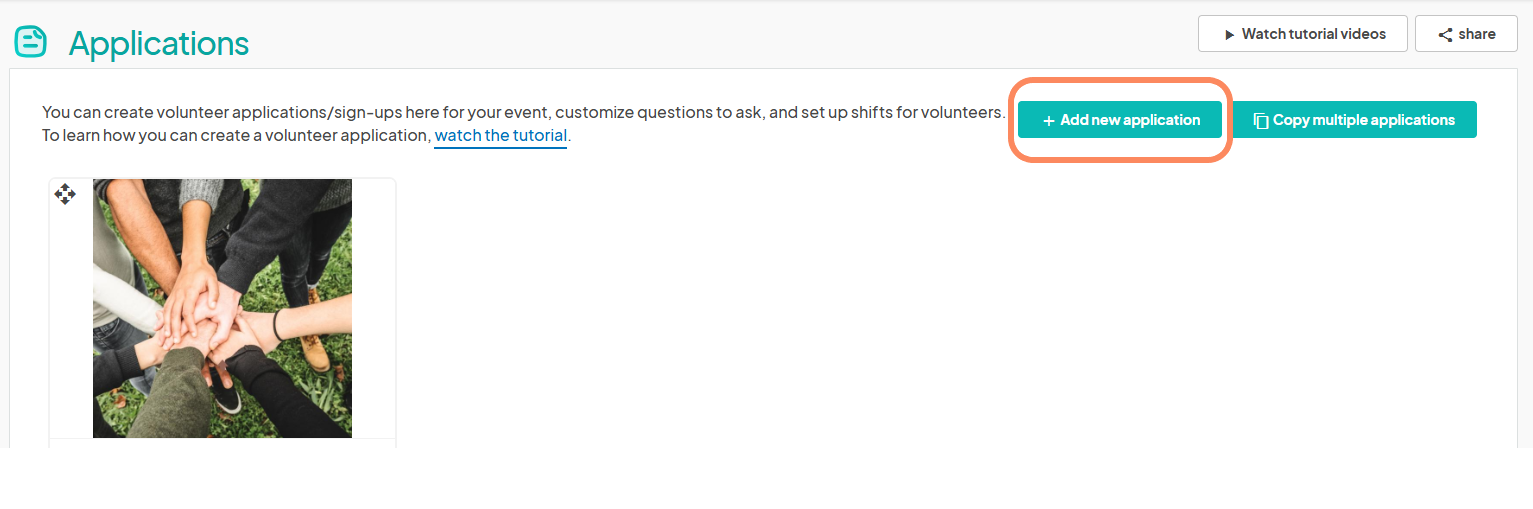Image resolution: width=1533 pixels, height=509 pixels.
Task: Open the Watch tutorial videos button
Action: click(x=1303, y=34)
